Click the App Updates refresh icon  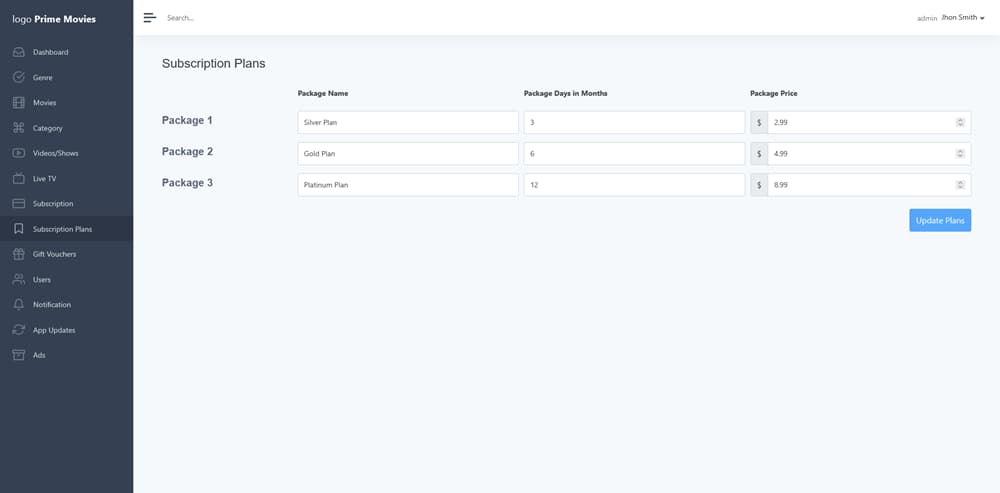pyautogui.click(x=18, y=330)
